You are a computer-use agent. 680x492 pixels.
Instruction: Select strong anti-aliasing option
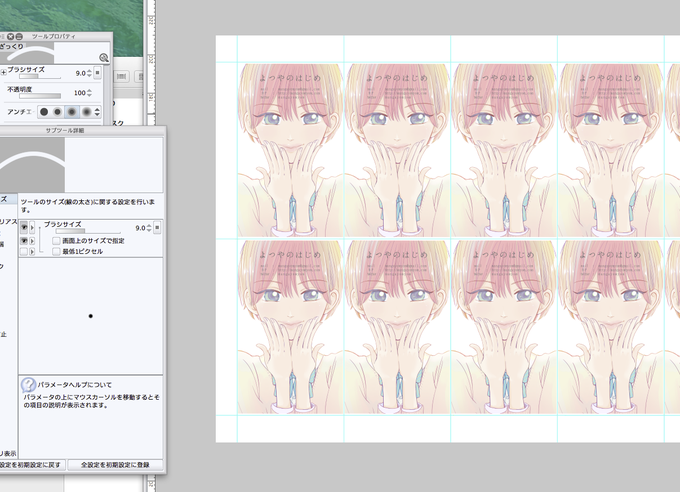[x=86, y=112]
